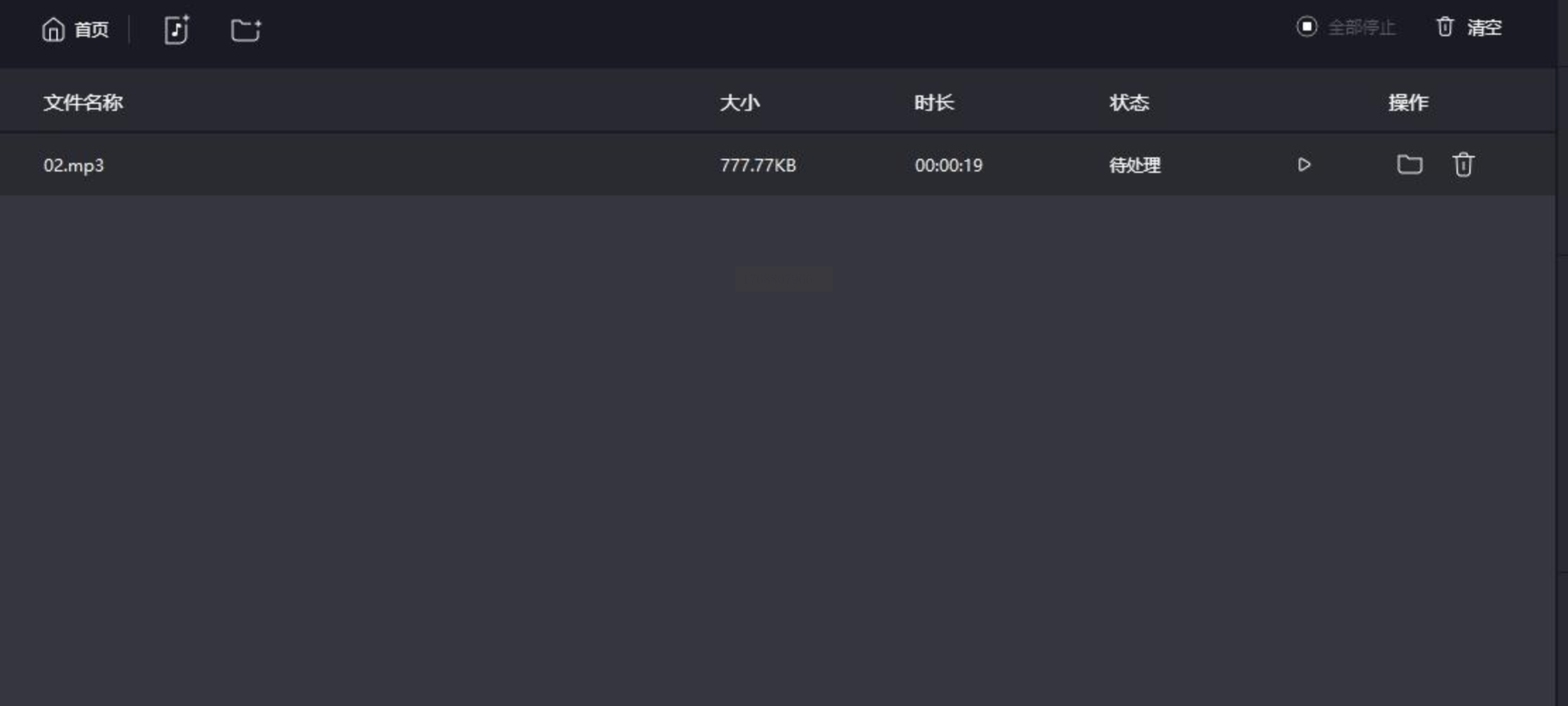This screenshot has height=706, width=1568.
Task: Open the output folder for 02.mp3
Action: (x=1409, y=165)
